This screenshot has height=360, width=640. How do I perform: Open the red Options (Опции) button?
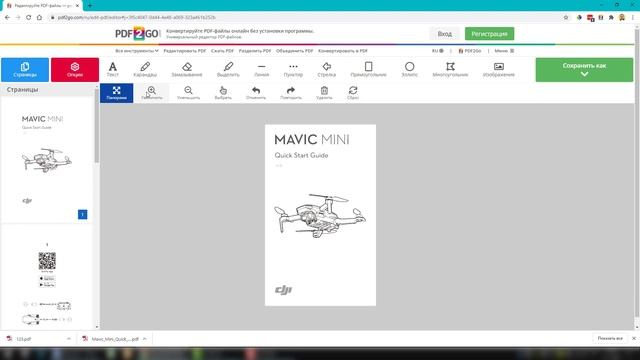click(75, 70)
